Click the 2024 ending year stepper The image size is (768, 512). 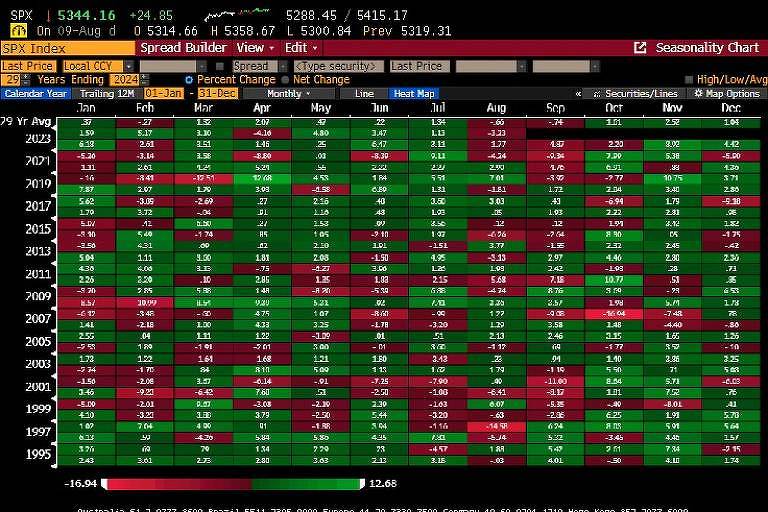(x=144, y=79)
